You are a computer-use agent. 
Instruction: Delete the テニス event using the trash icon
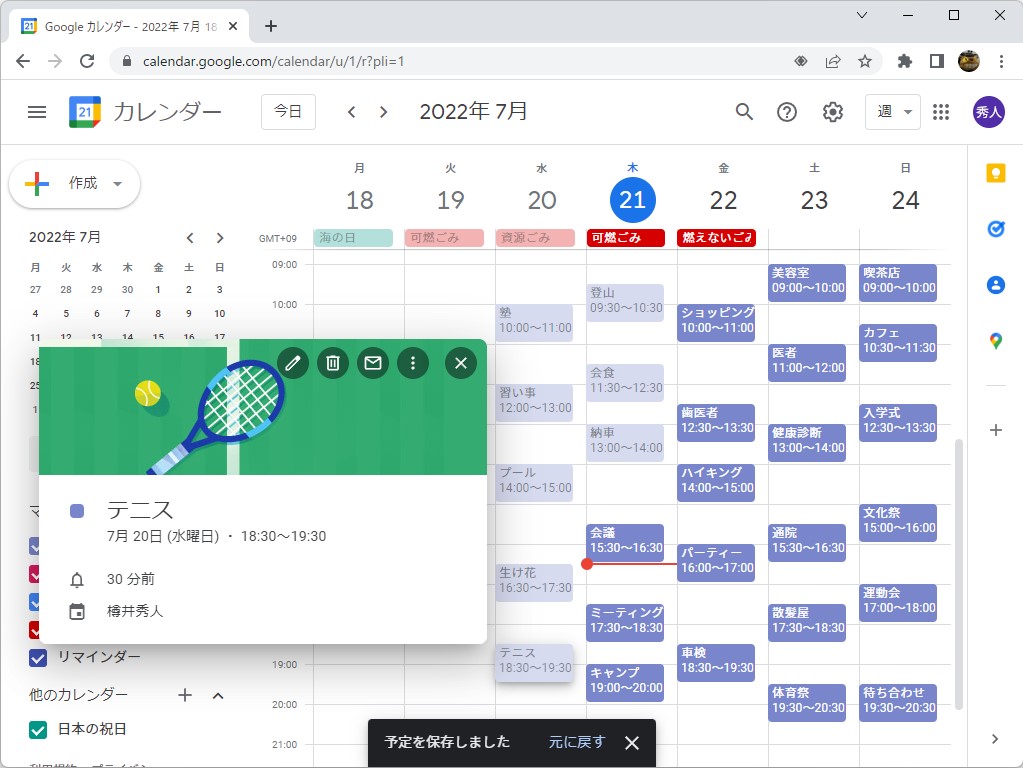[332, 364]
